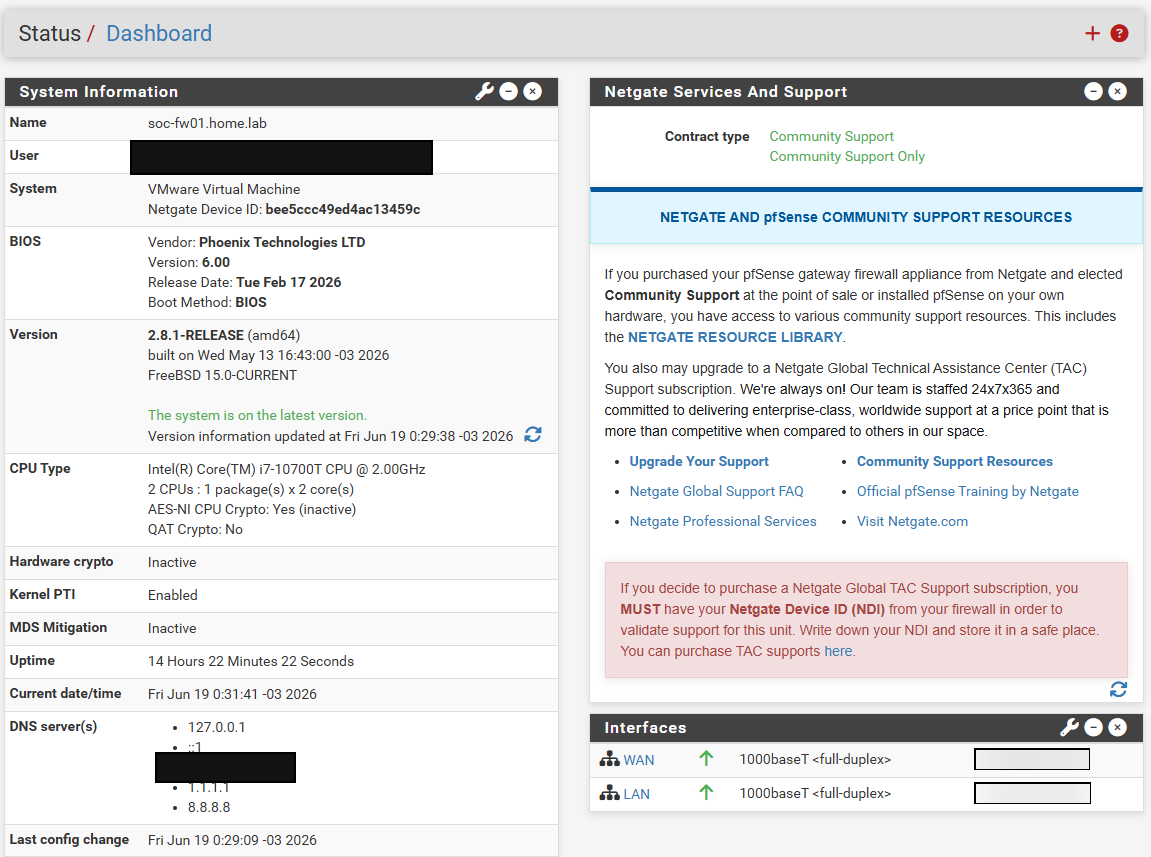Viewport: 1151px width, 857px height.
Task: Click the LAN address field box
Action: coord(1032,793)
